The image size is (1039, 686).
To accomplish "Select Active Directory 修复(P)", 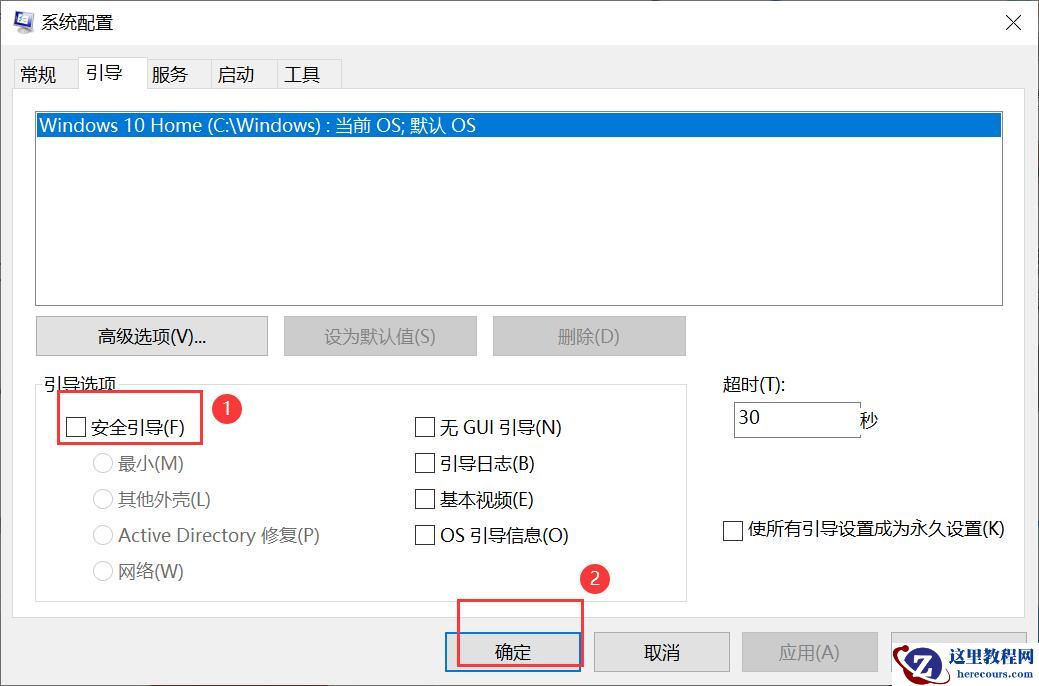I will [103, 535].
